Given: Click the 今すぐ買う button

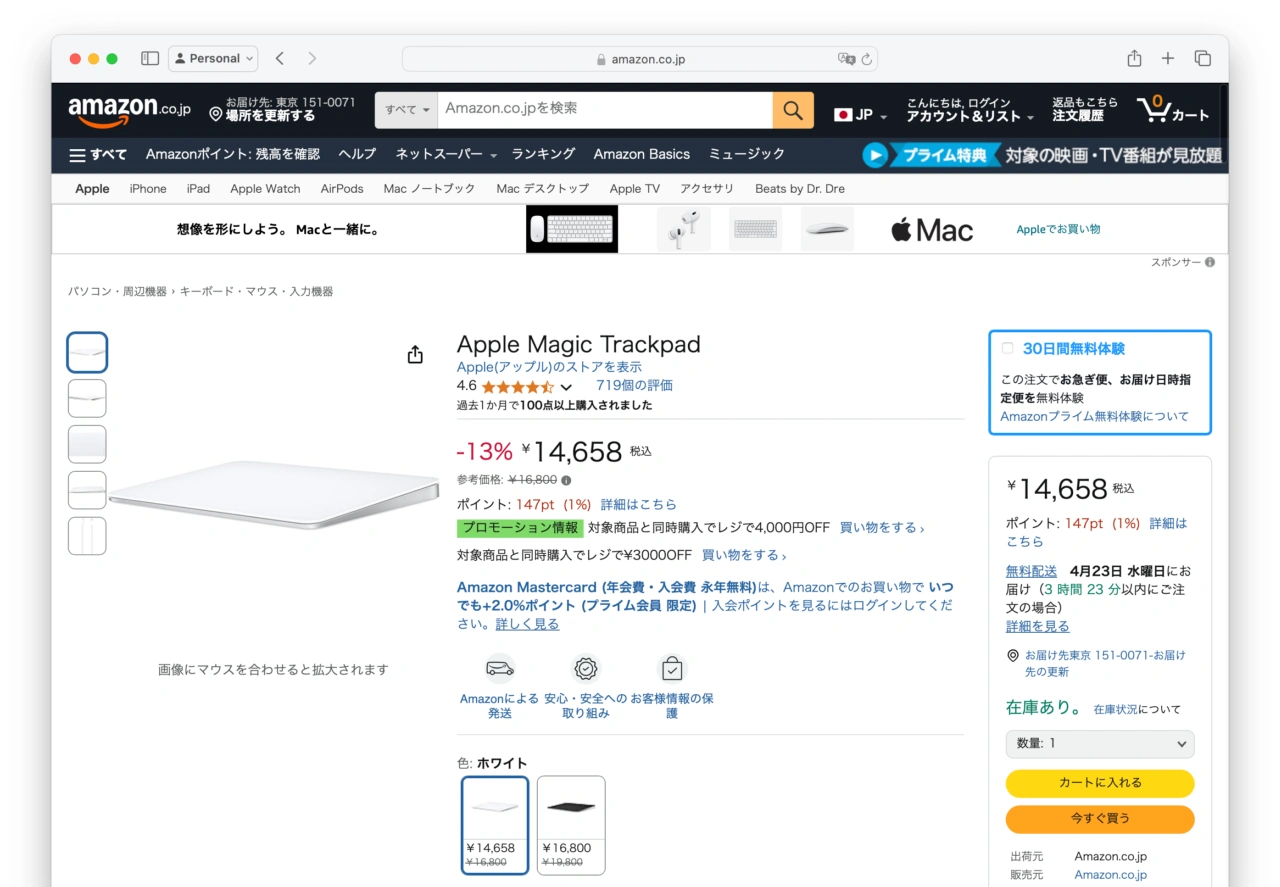Looking at the screenshot, I should (x=1099, y=819).
